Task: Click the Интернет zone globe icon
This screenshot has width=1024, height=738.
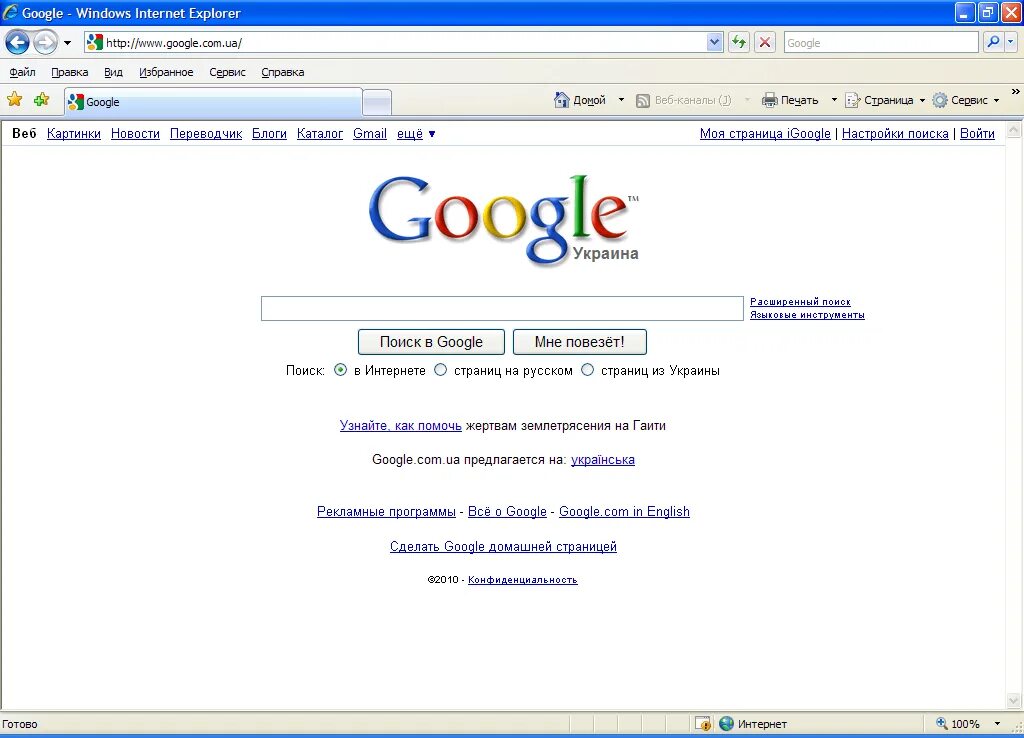Action: click(726, 724)
